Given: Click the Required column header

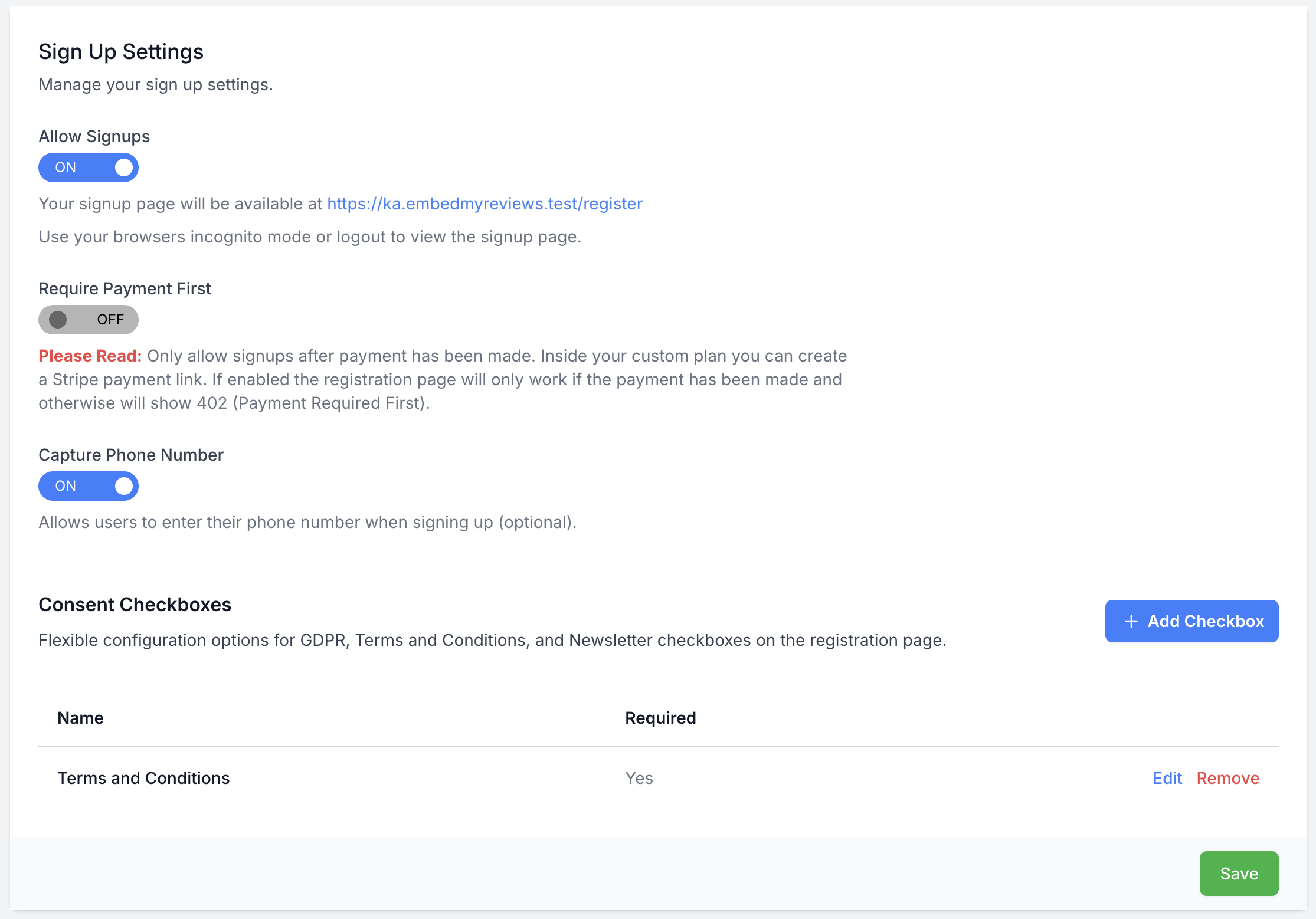Looking at the screenshot, I should click(660, 718).
